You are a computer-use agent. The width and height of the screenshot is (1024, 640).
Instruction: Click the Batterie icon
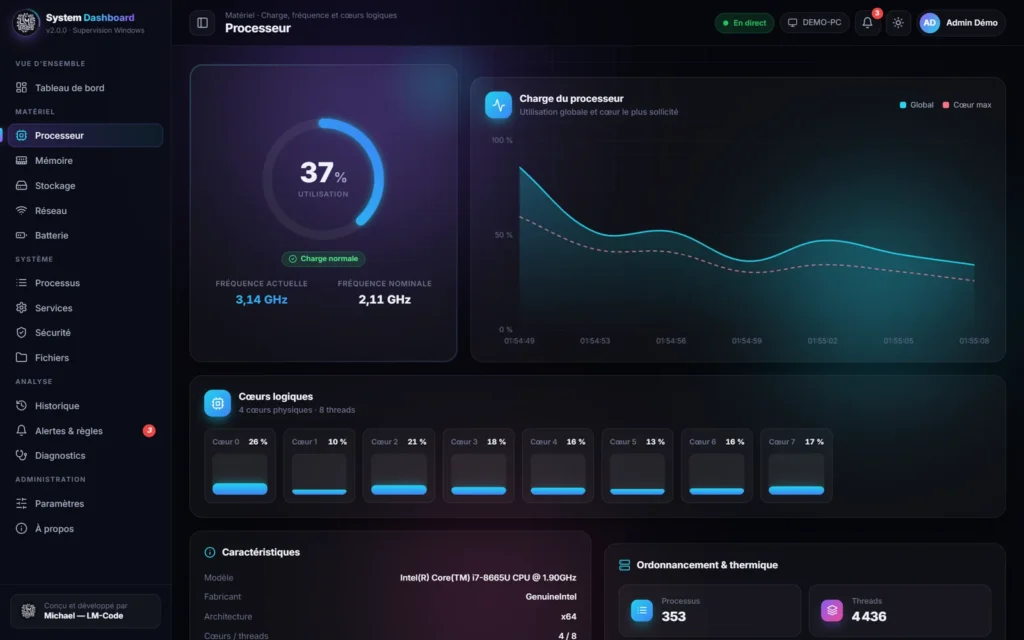[x=22, y=235]
